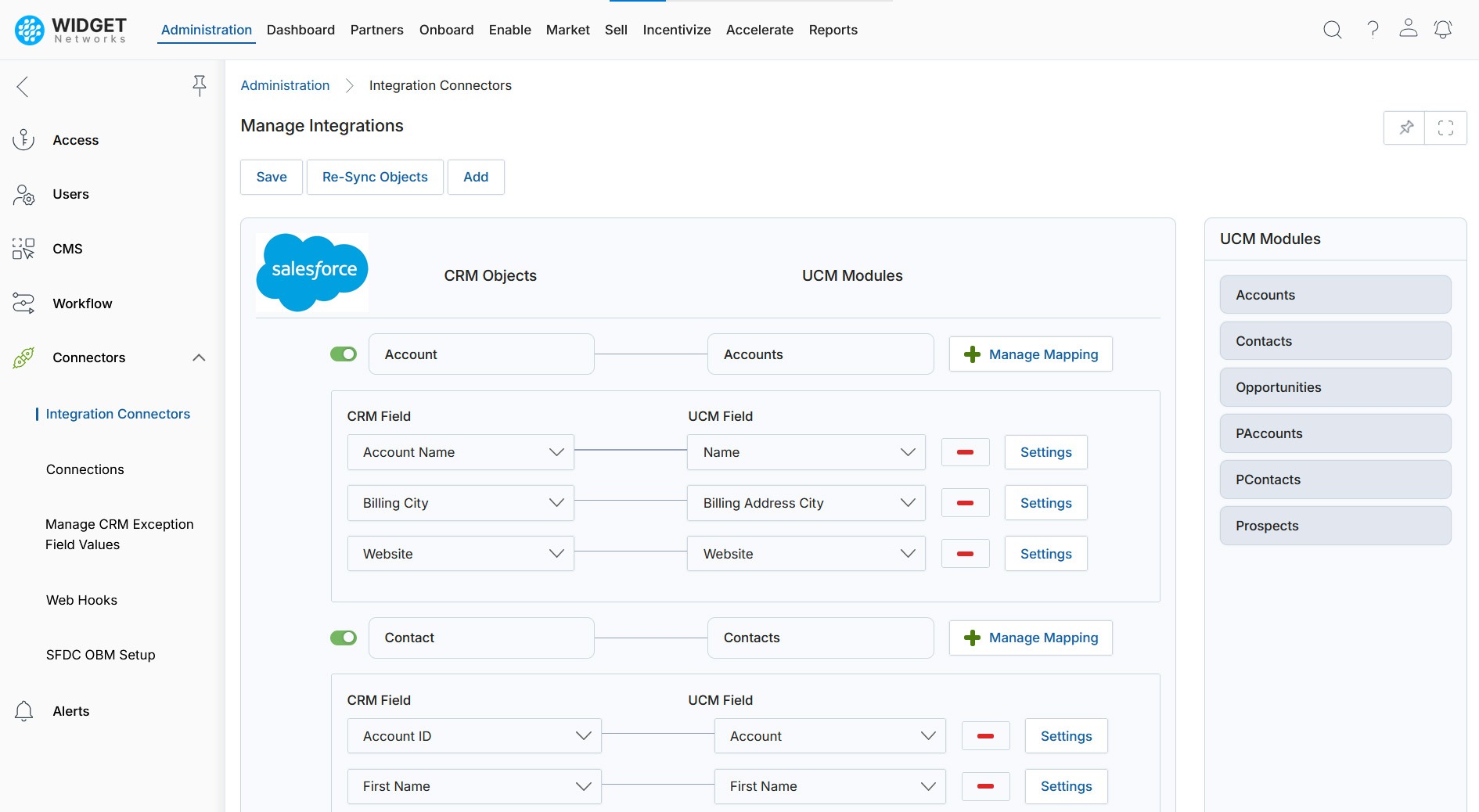This screenshot has width=1479, height=812.
Task: Toggle fullscreen view icon
Action: coord(1445,128)
